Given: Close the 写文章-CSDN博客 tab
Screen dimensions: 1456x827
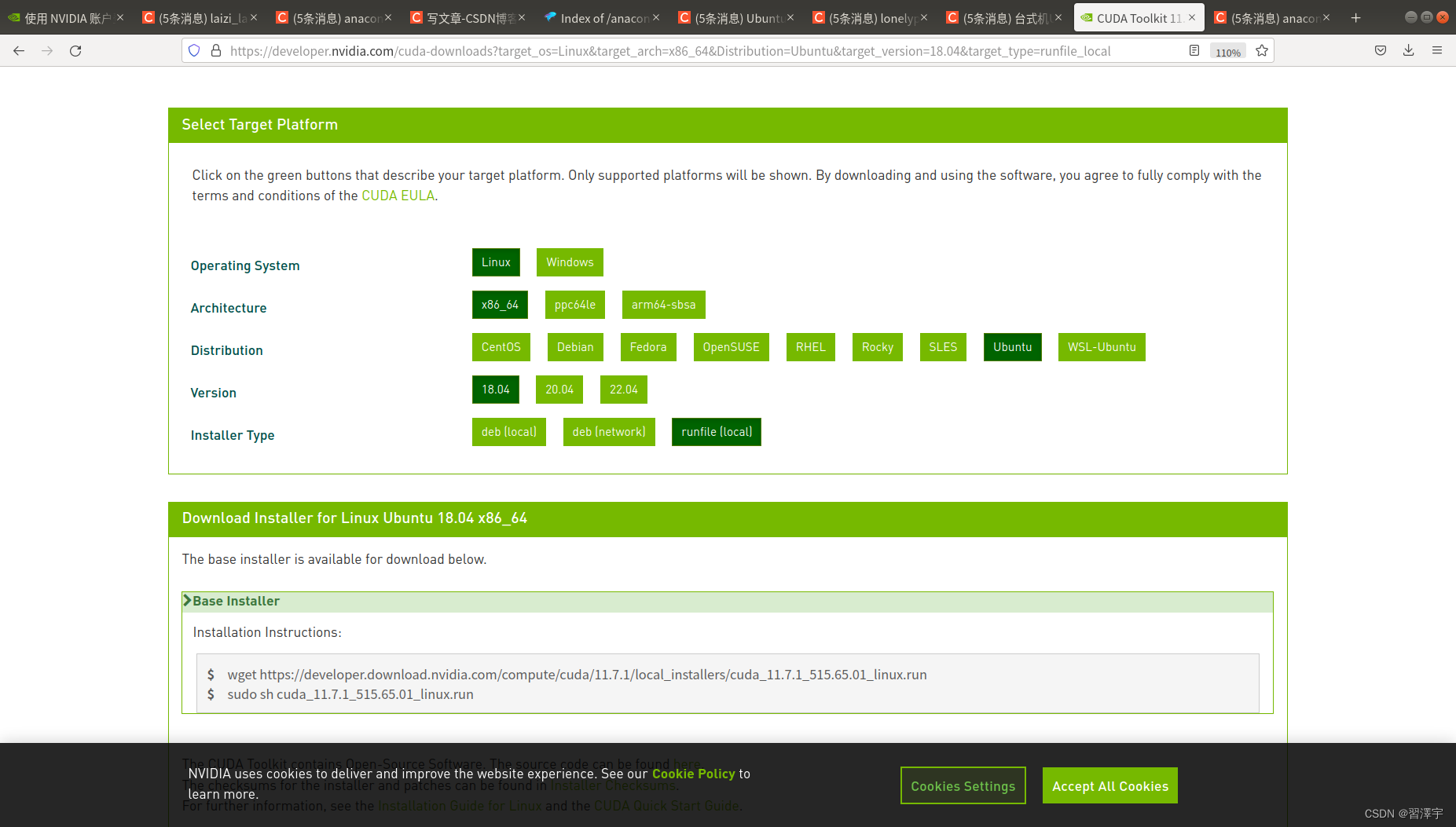Looking at the screenshot, I should click(522, 17).
